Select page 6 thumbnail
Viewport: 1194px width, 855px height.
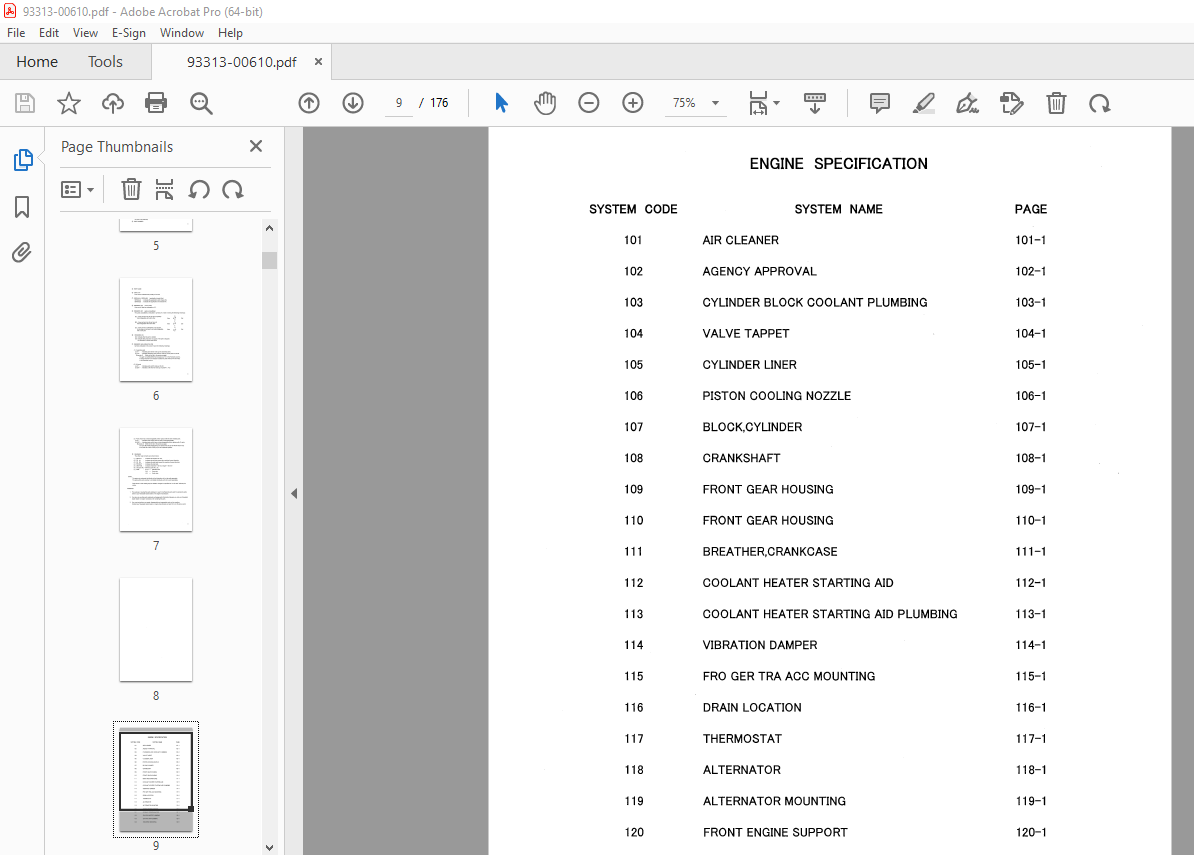coord(156,330)
